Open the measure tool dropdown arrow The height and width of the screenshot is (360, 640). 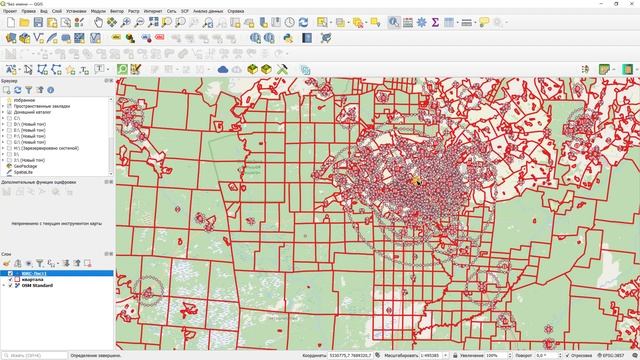pyautogui.click(x=476, y=23)
